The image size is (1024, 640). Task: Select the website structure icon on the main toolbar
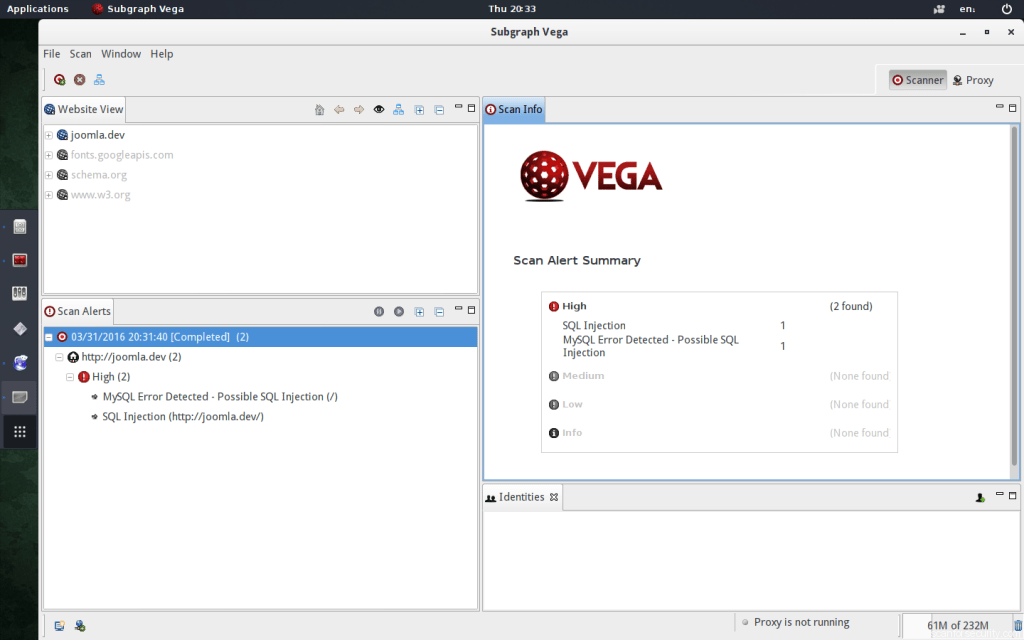coord(98,79)
